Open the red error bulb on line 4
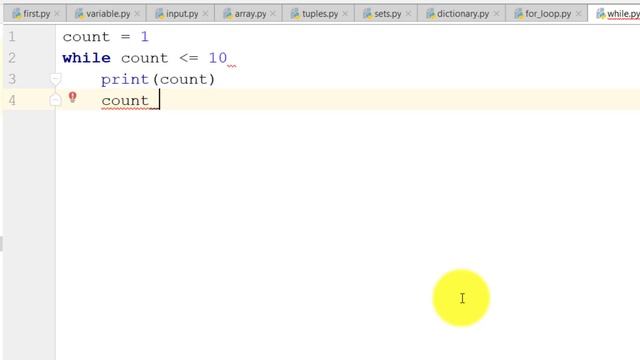Screen dimensions: 640x360 [x=73, y=97]
